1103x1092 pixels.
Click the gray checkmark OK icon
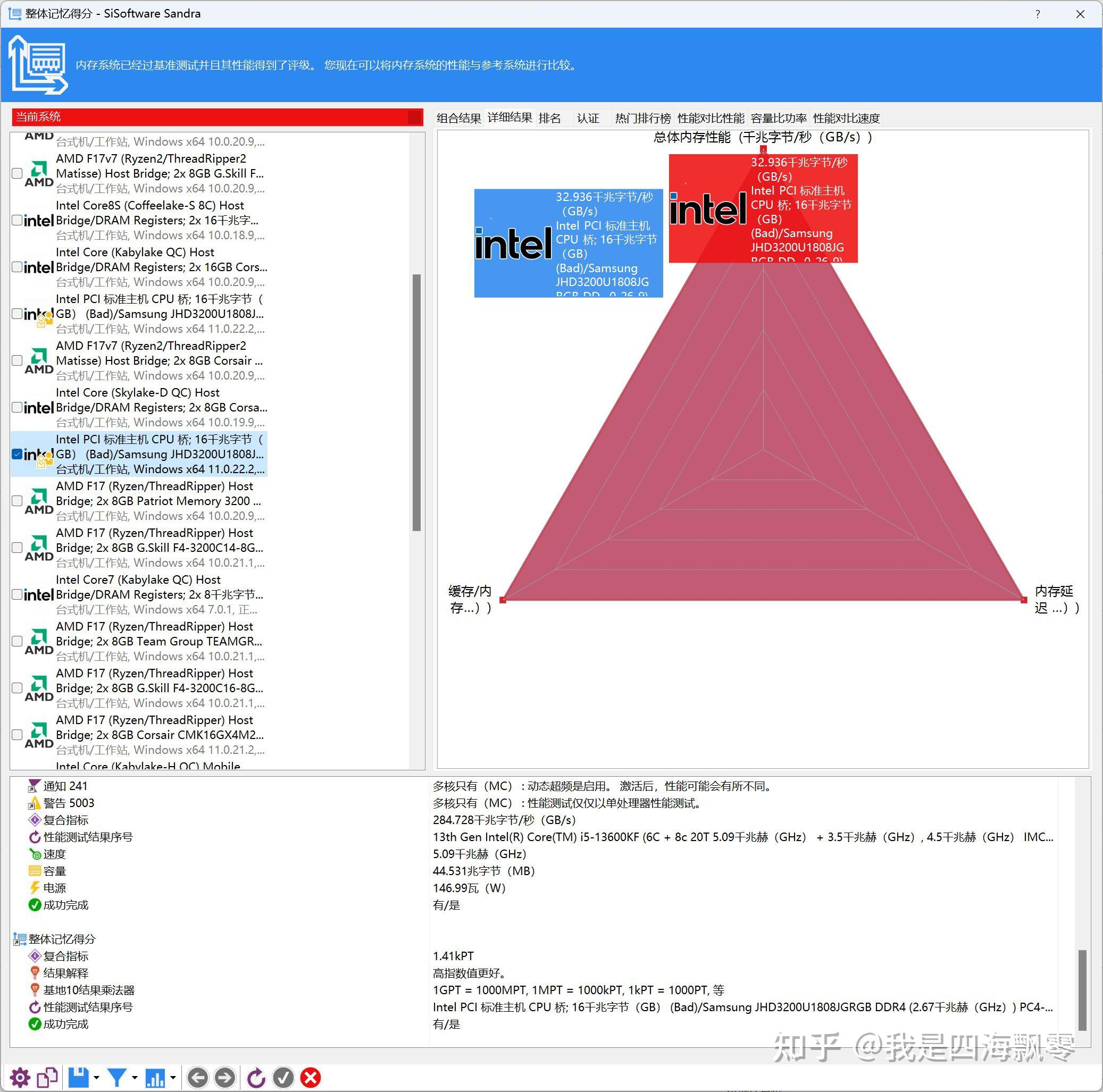[283, 1077]
